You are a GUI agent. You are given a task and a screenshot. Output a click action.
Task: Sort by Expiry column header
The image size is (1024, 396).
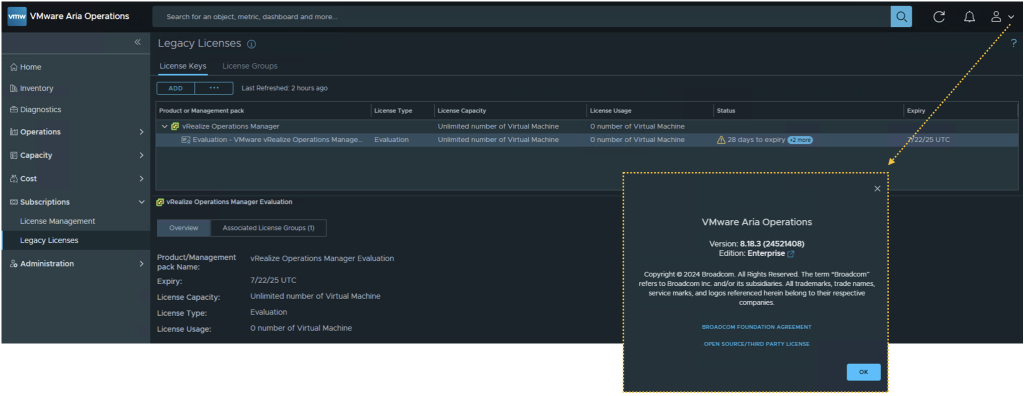pyautogui.click(x=916, y=111)
